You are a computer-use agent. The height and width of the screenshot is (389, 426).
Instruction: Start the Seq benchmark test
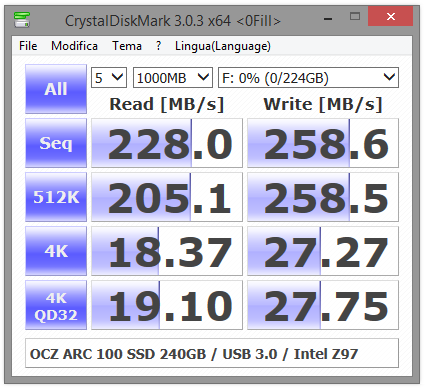[x=56, y=143]
